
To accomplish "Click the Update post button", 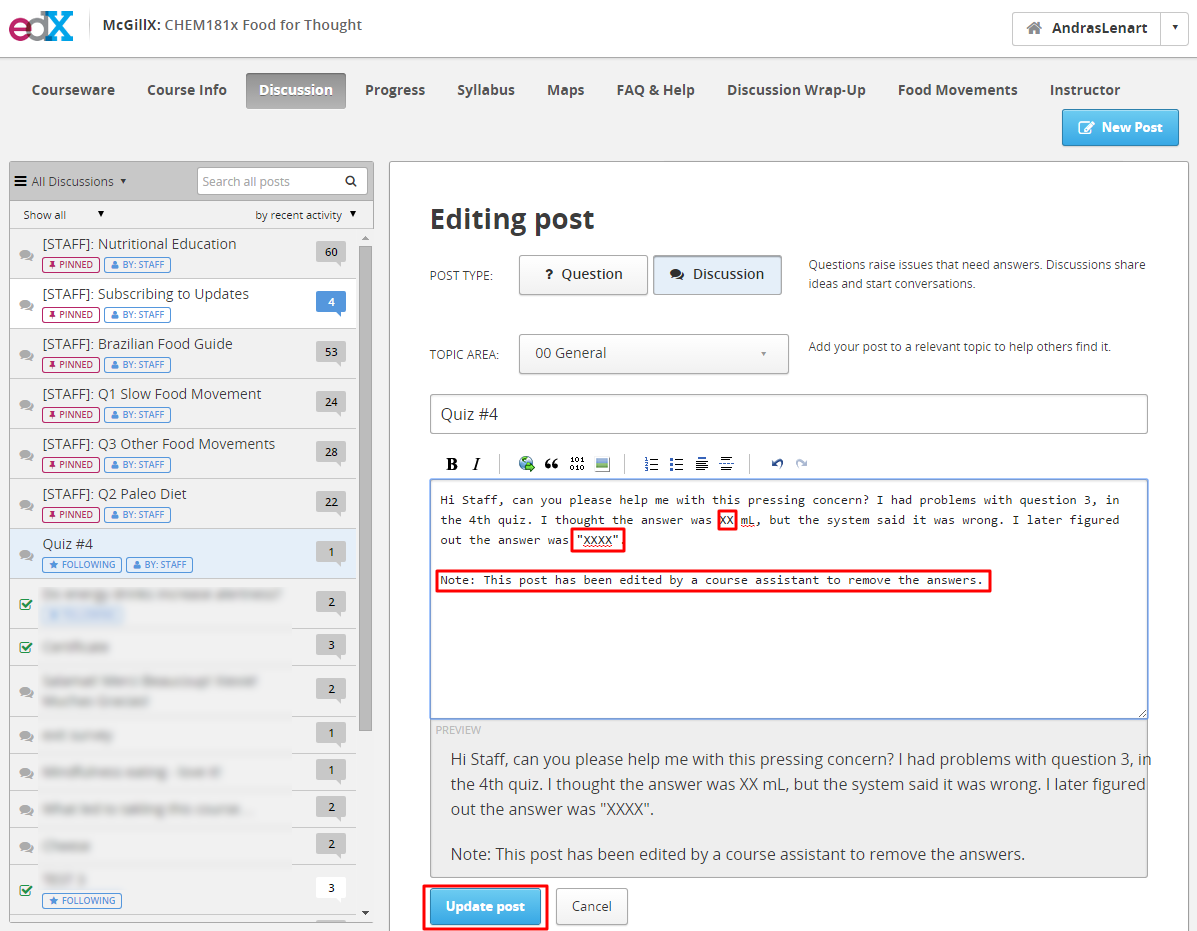I will pos(486,907).
